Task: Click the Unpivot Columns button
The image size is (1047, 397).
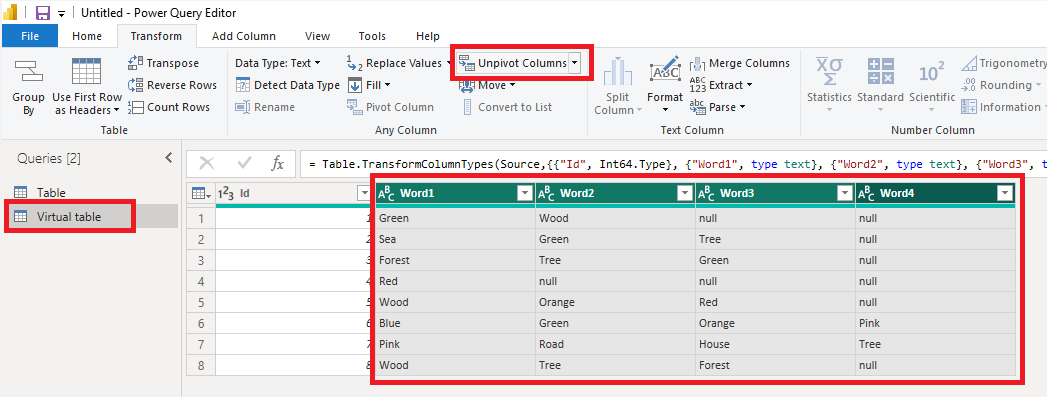Action: tap(513, 63)
